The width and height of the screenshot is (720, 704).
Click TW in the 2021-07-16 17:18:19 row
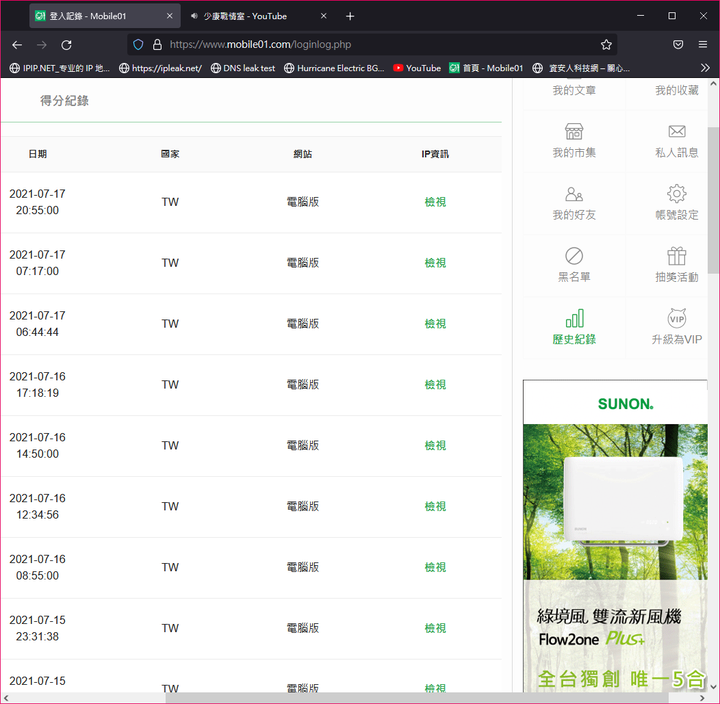tap(170, 384)
